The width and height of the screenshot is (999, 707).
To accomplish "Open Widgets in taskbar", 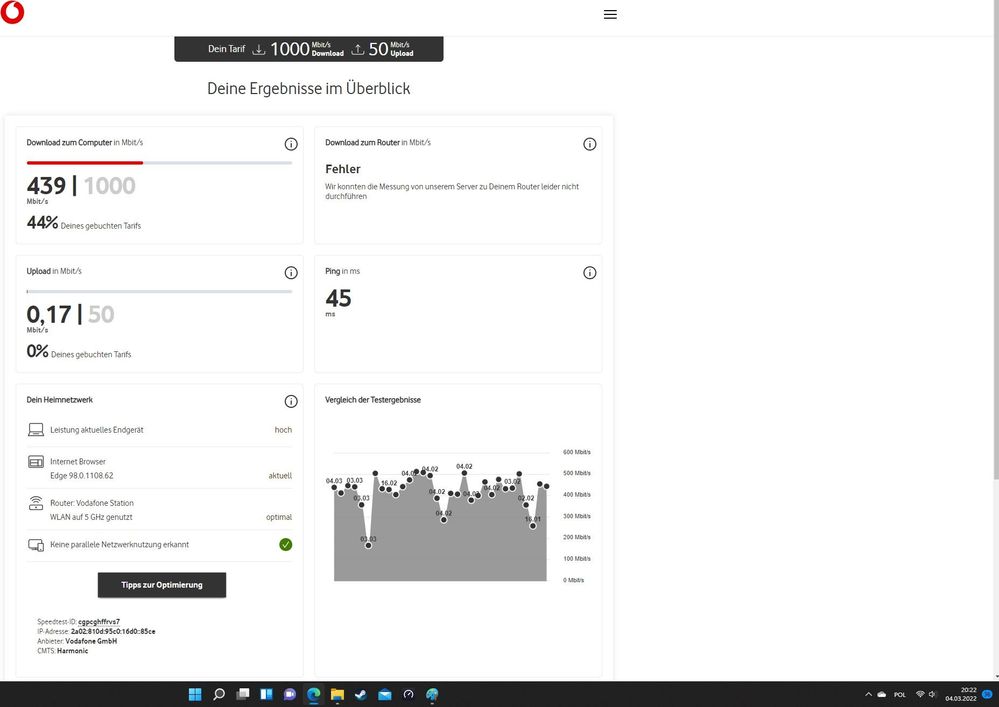I will pyautogui.click(x=266, y=694).
